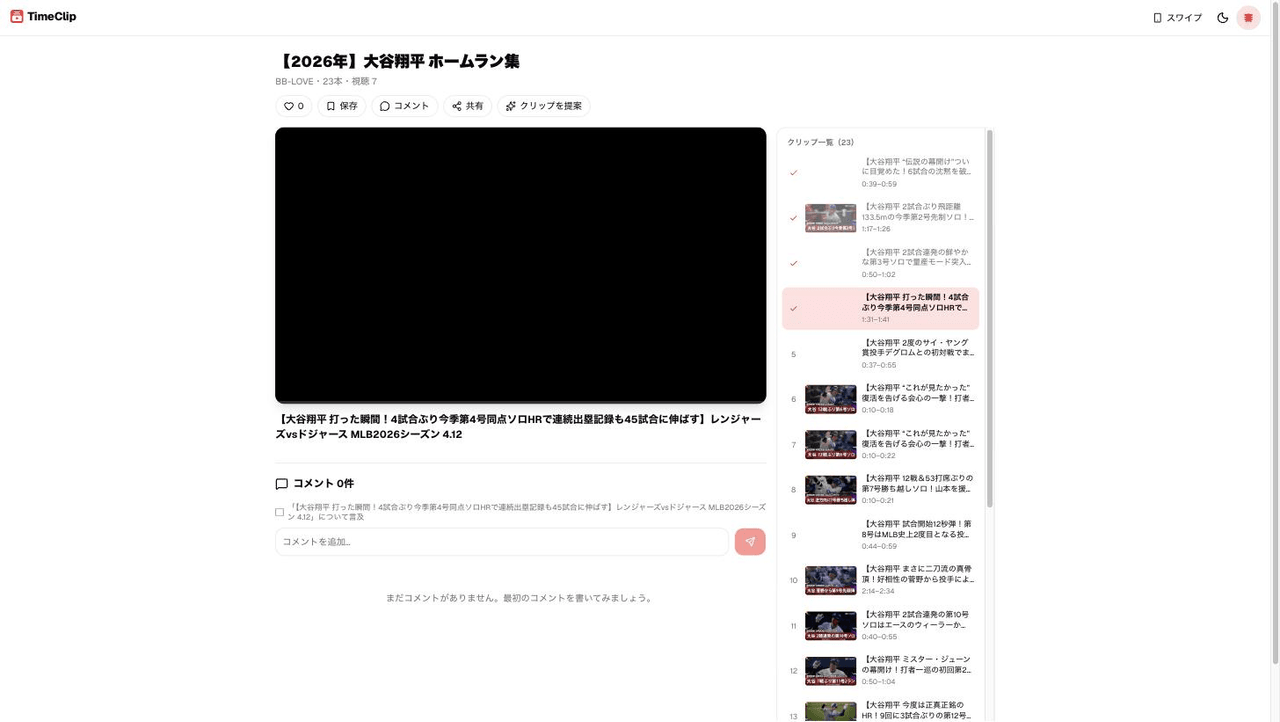Click the clip list scrollbar
Screen dimensions: 1280x722
click(x=990, y=318)
